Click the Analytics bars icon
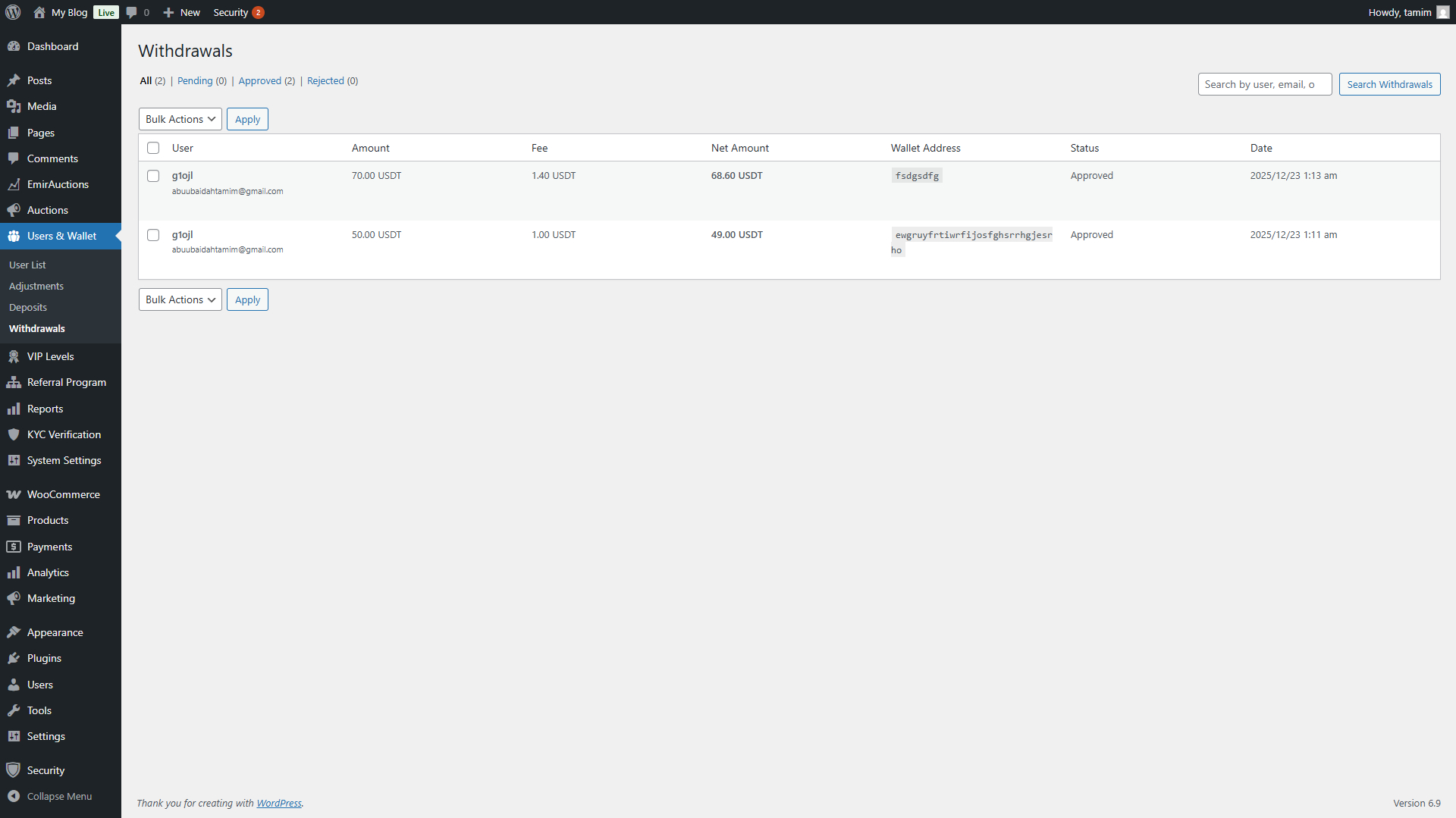This screenshot has width=1456, height=818. (x=14, y=572)
